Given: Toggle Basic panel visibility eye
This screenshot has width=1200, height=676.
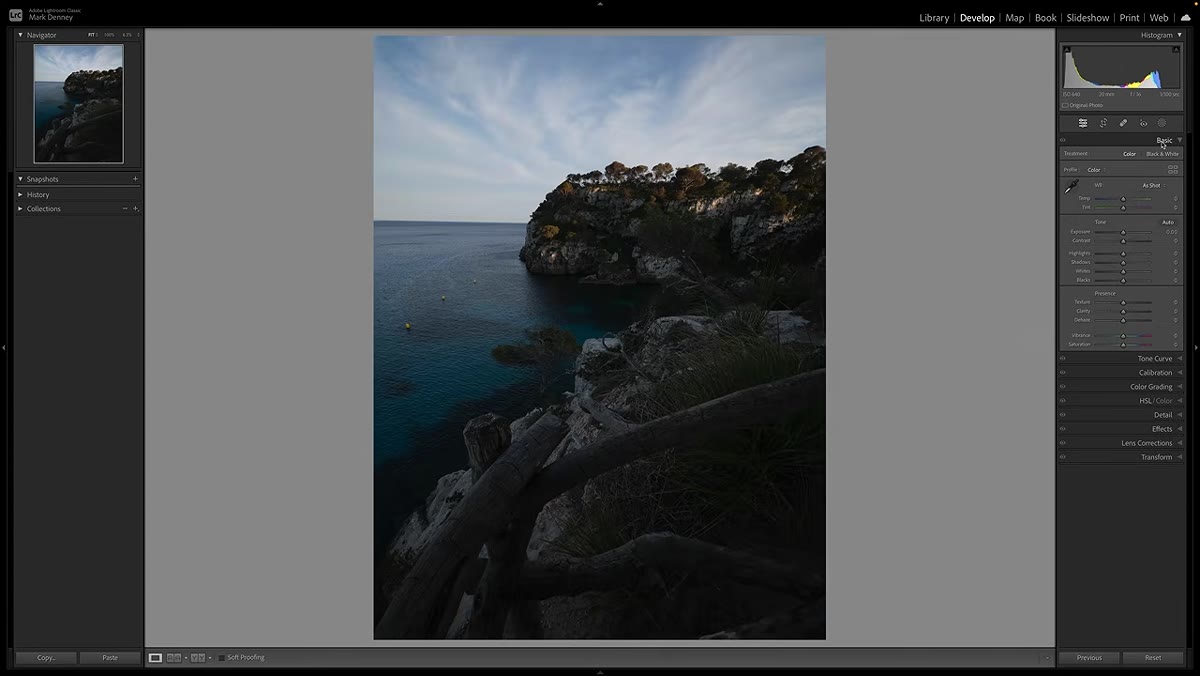Looking at the screenshot, I should (x=1063, y=140).
